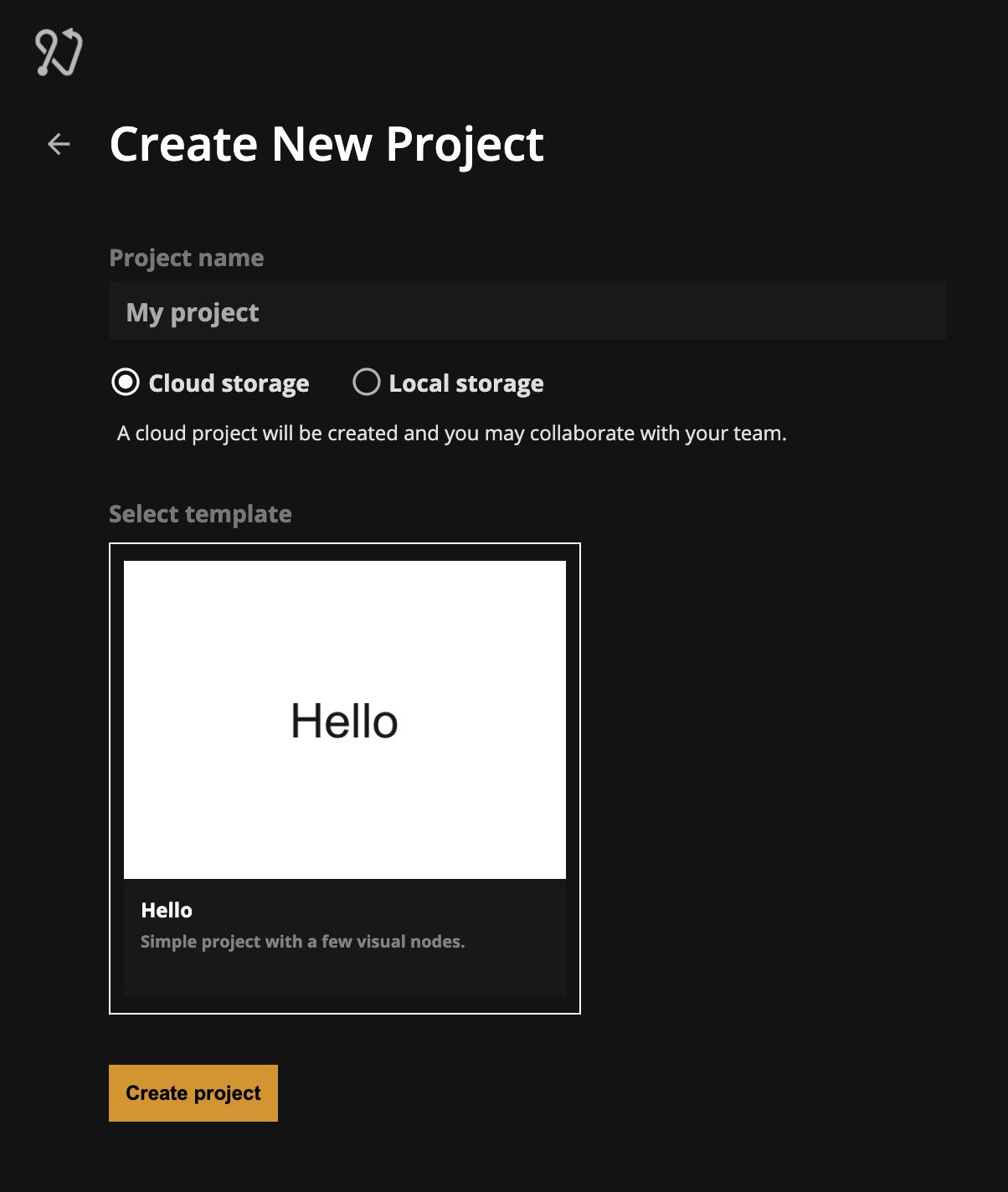Focus the Project name input field
Image resolution: width=1008 pixels, height=1192 pixels.
click(x=527, y=311)
